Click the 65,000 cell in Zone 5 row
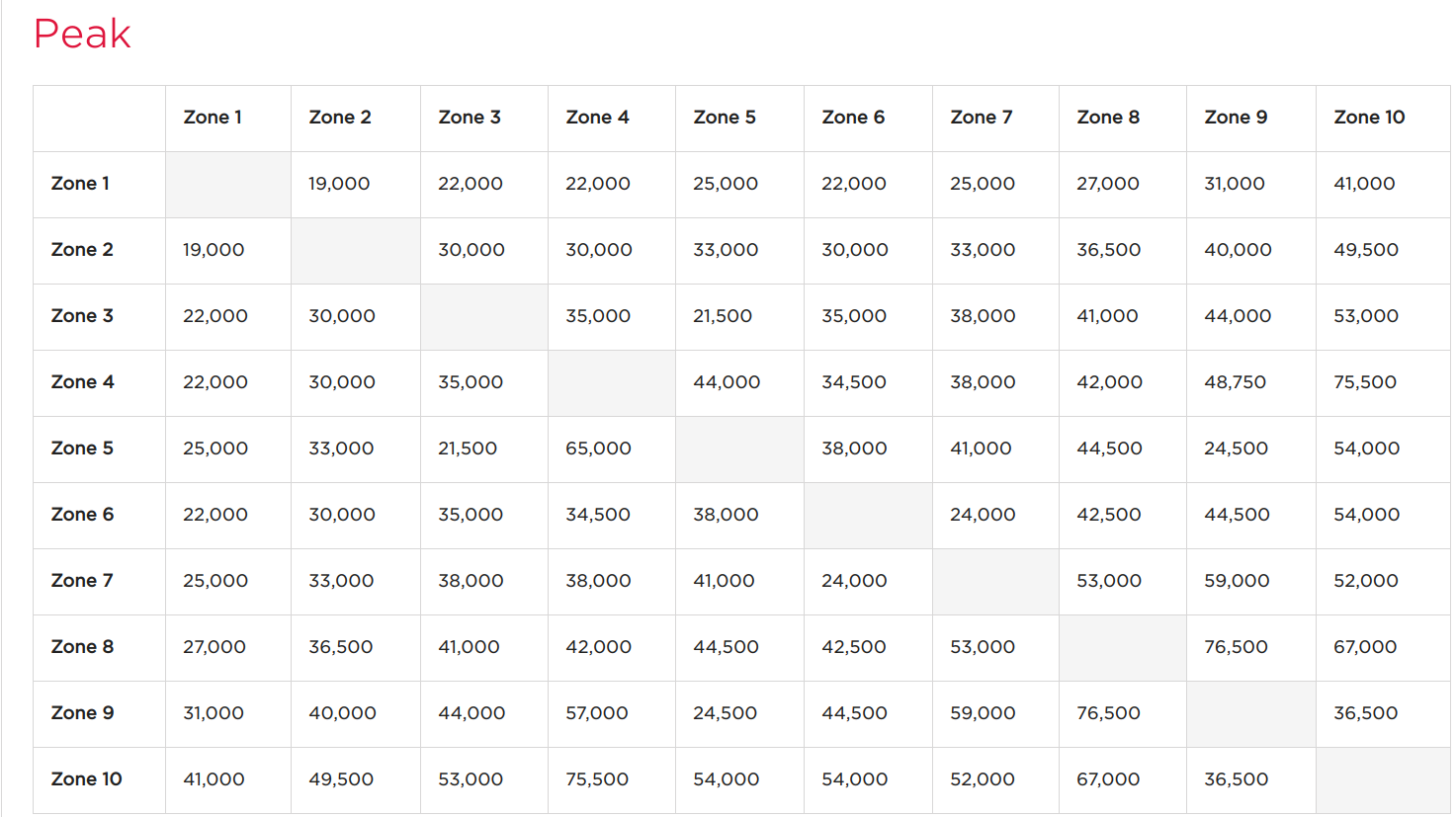 (598, 449)
